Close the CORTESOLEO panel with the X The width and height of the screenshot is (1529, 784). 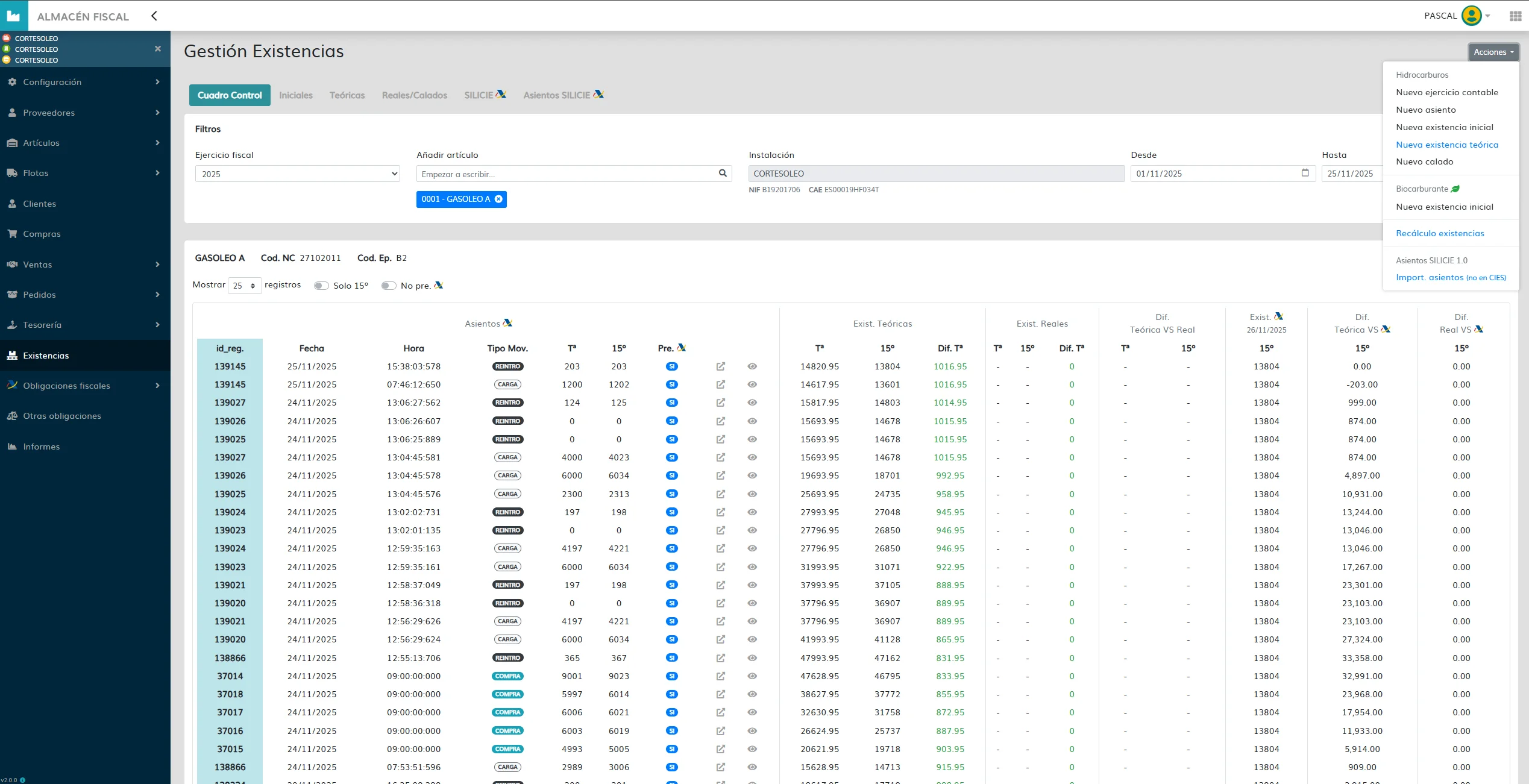coord(158,49)
